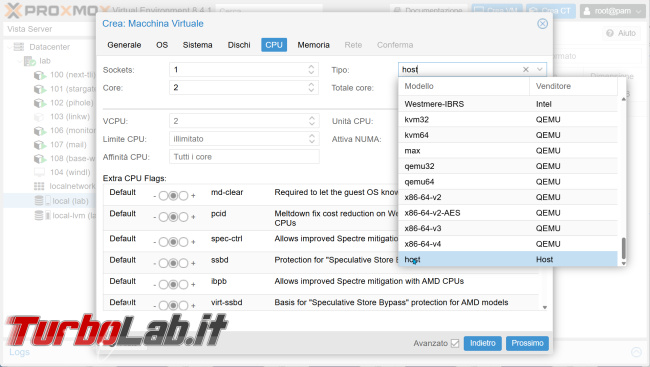Select VM 107 (mail) icon
650x367 pixels.
coord(40,145)
